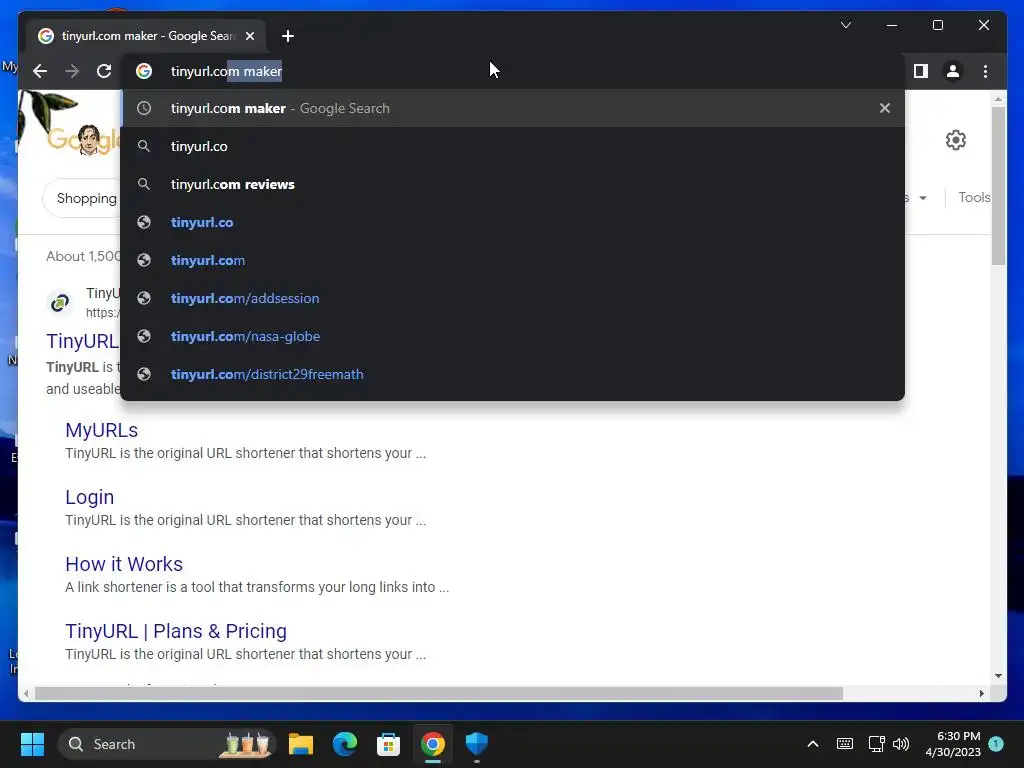Viewport: 1024px width, 768px height.
Task: Open the Chrome three-dot menu
Action: [x=985, y=71]
